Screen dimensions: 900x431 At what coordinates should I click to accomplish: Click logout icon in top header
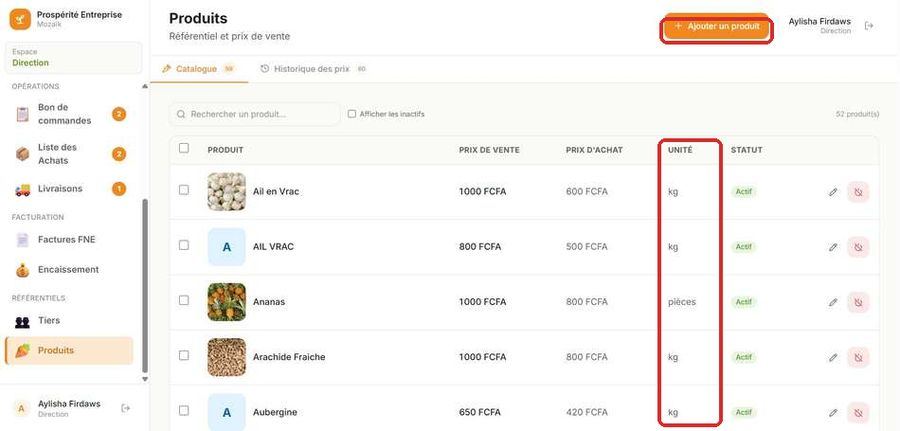(869, 25)
